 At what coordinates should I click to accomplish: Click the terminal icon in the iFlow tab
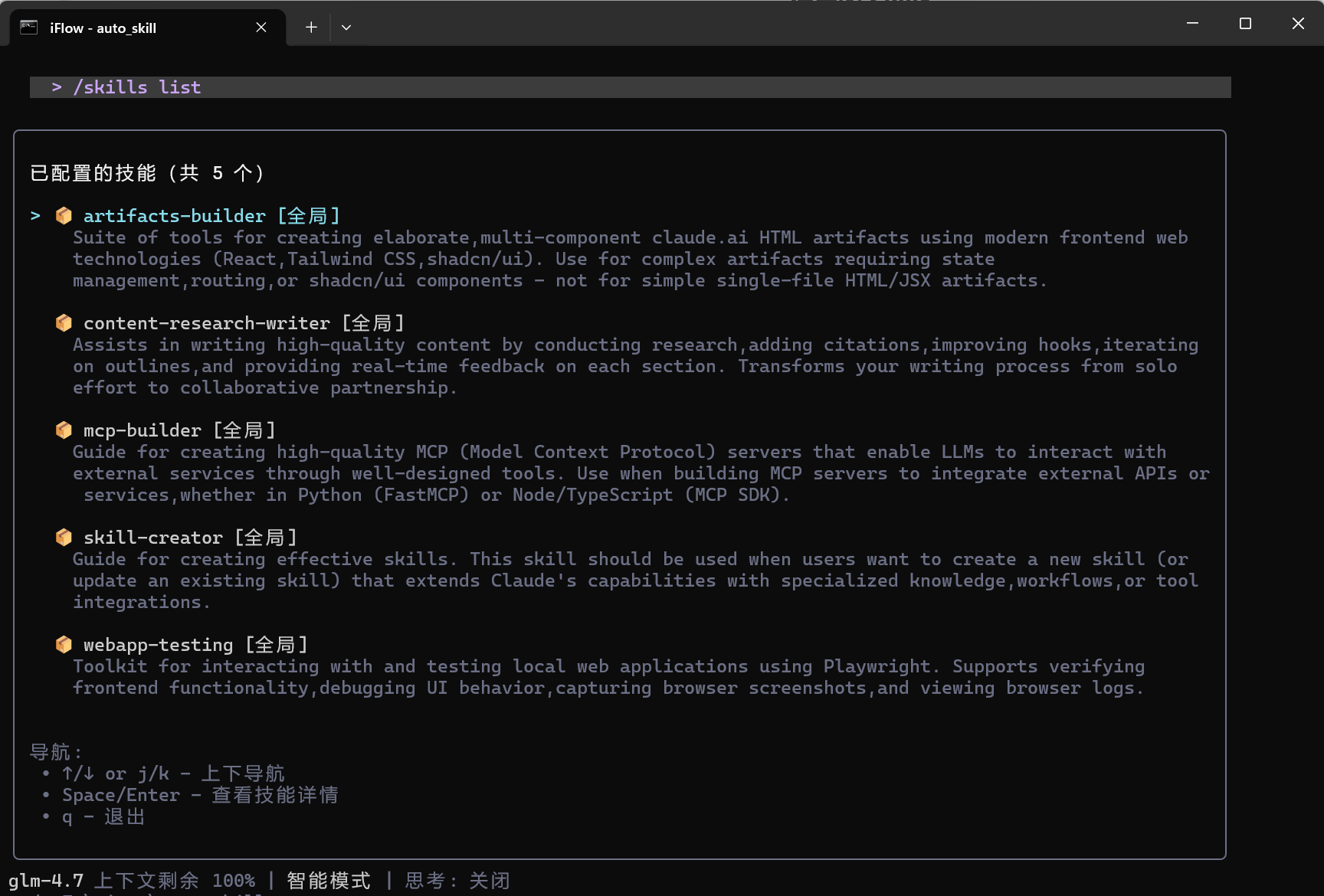29,28
